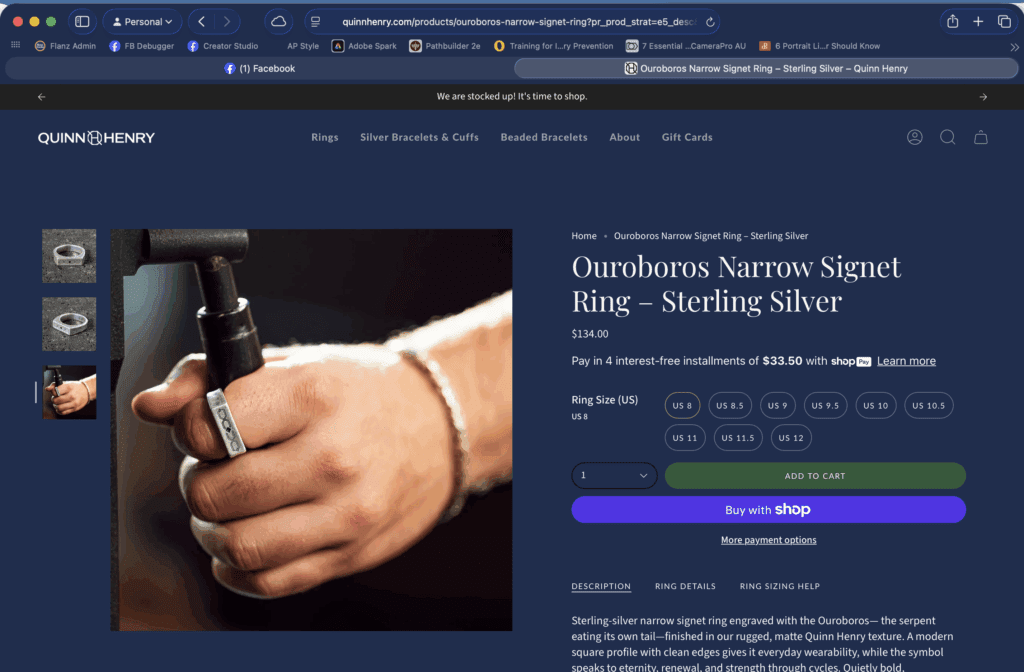Switch to the (1) Facebook browser tab
Viewport: 1024px width, 672px height.
pyautogui.click(x=259, y=69)
